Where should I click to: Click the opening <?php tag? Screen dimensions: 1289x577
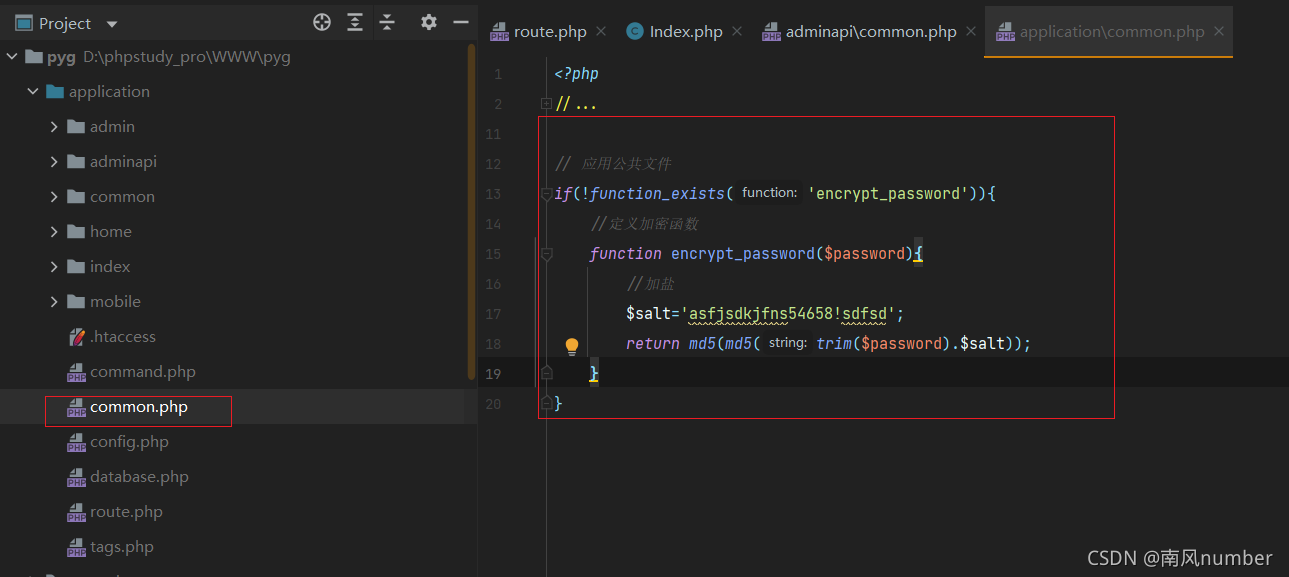pos(577,74)
